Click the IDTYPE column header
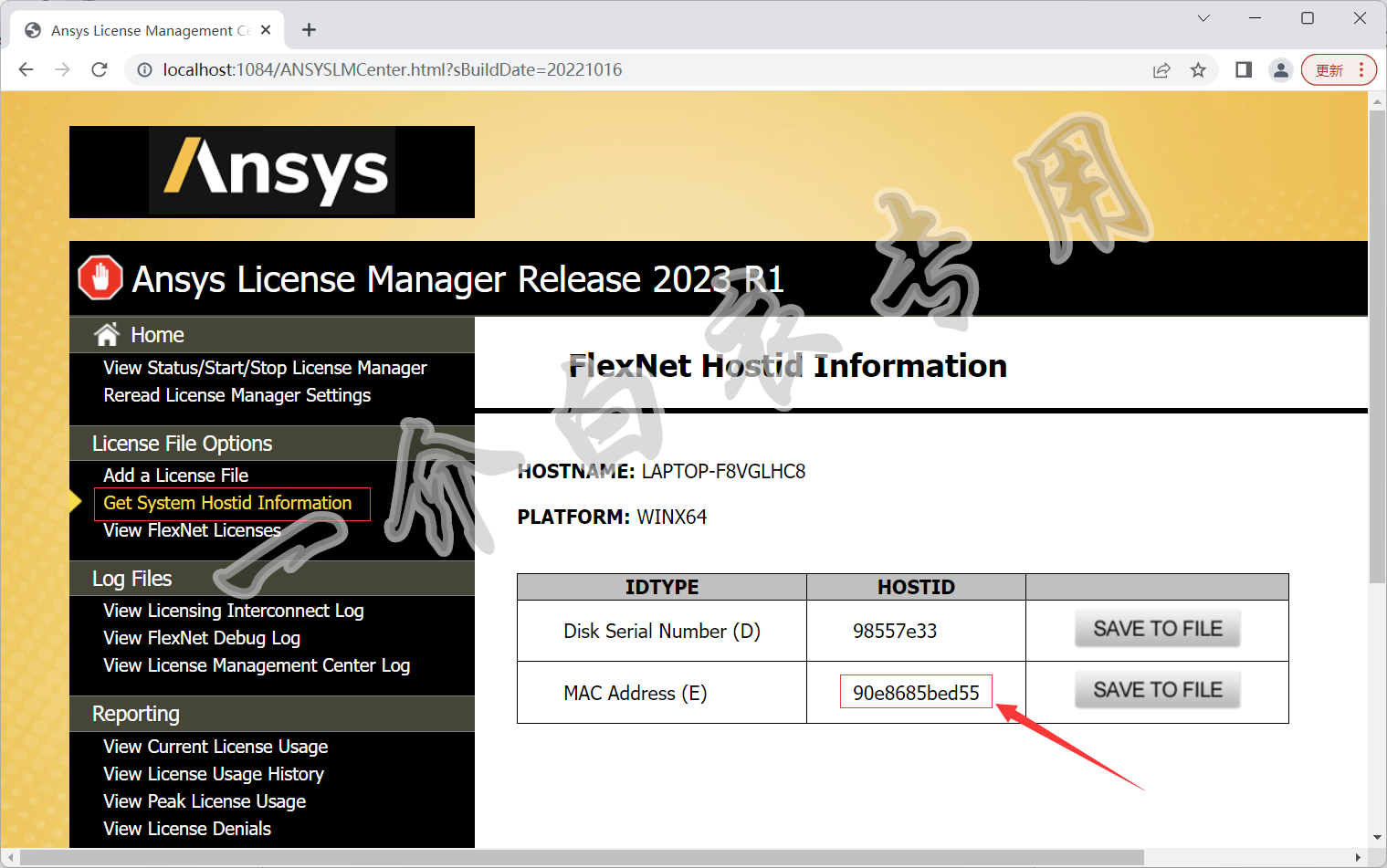The image size is (1387, 868). tap(662, 587)
